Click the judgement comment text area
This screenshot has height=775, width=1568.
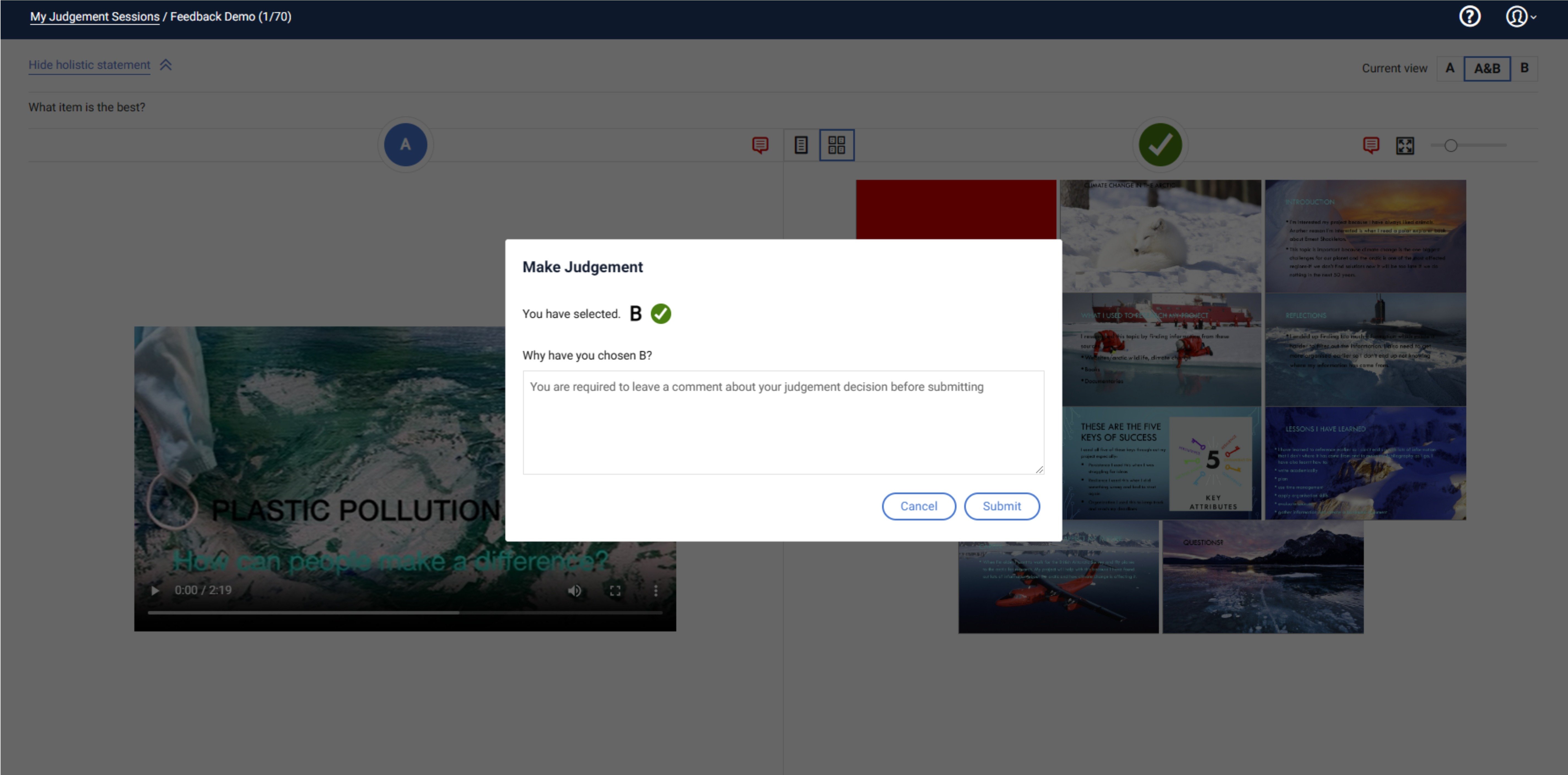pos(783,422)
